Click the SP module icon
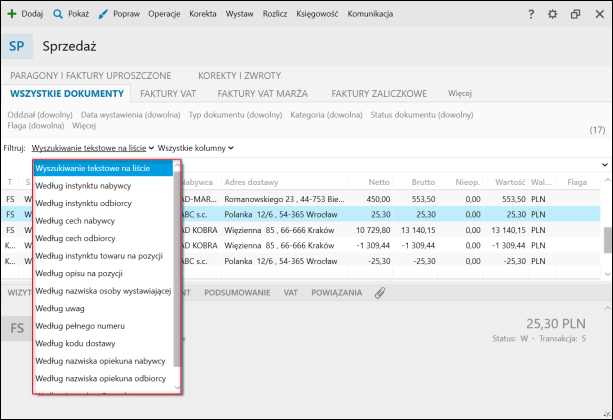This screenshot has height=420, width=613. (17, 46)
